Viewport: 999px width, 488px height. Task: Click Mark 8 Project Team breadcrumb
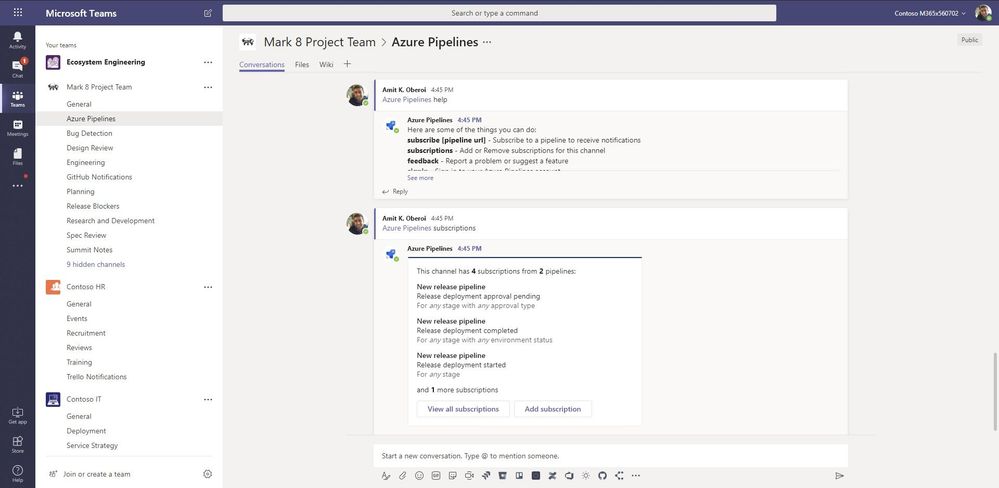pos(319,42)
